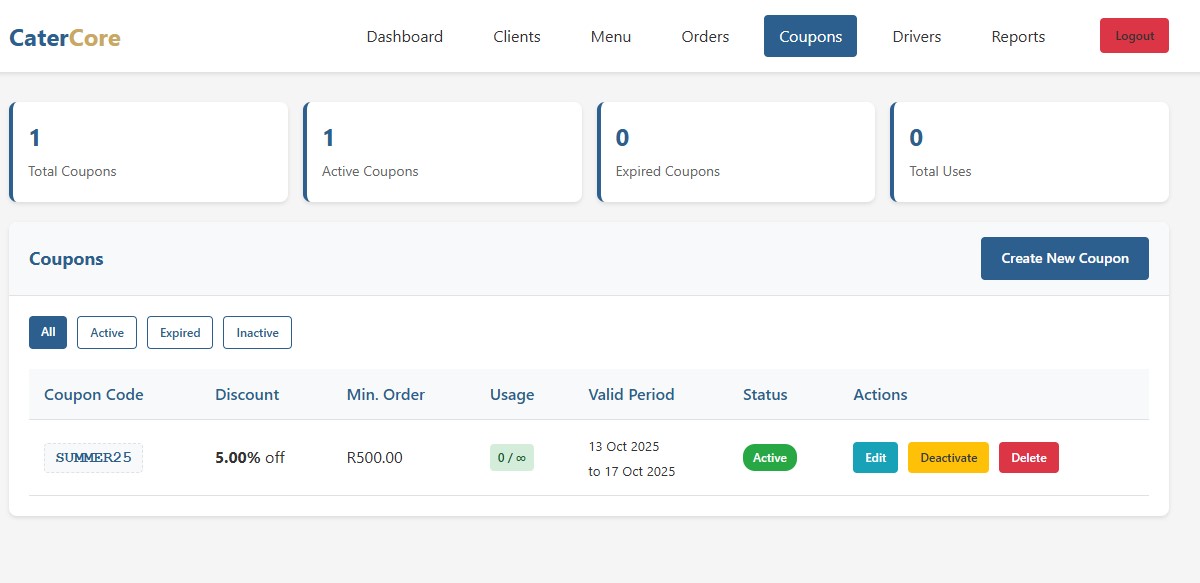1200x583 pixels.
Task: Open the Menu nav item
Action: point(610,36)
